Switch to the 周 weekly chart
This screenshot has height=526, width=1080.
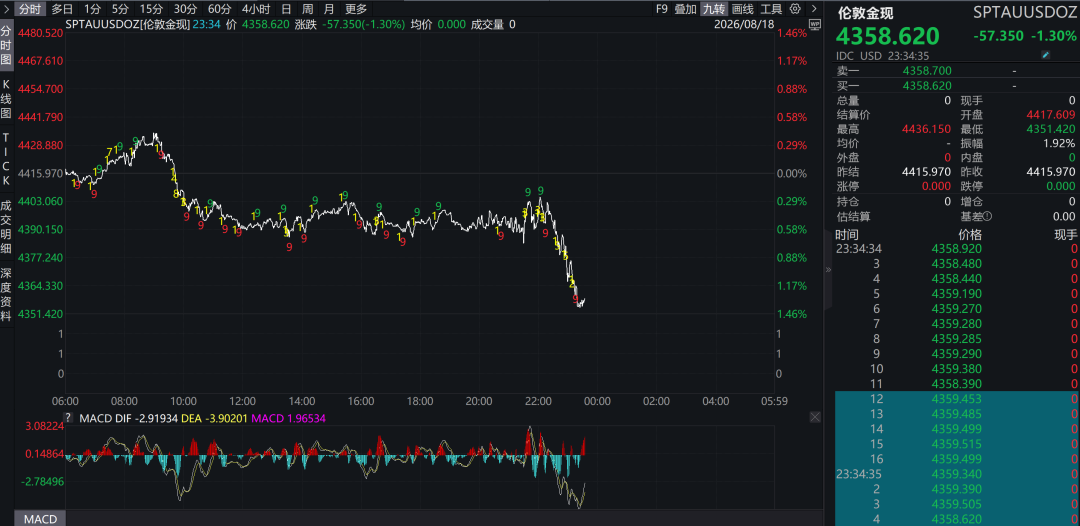tap(308, 9)
